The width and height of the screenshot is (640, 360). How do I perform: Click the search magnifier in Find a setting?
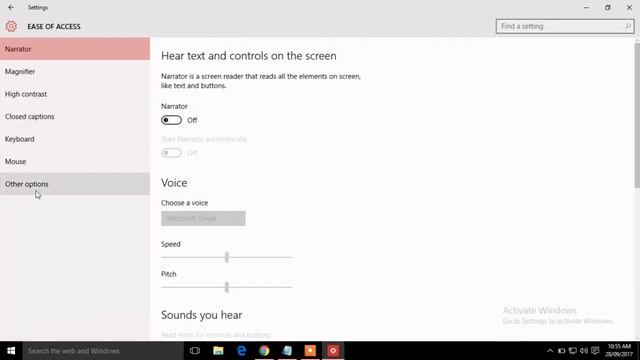[628, 26]
